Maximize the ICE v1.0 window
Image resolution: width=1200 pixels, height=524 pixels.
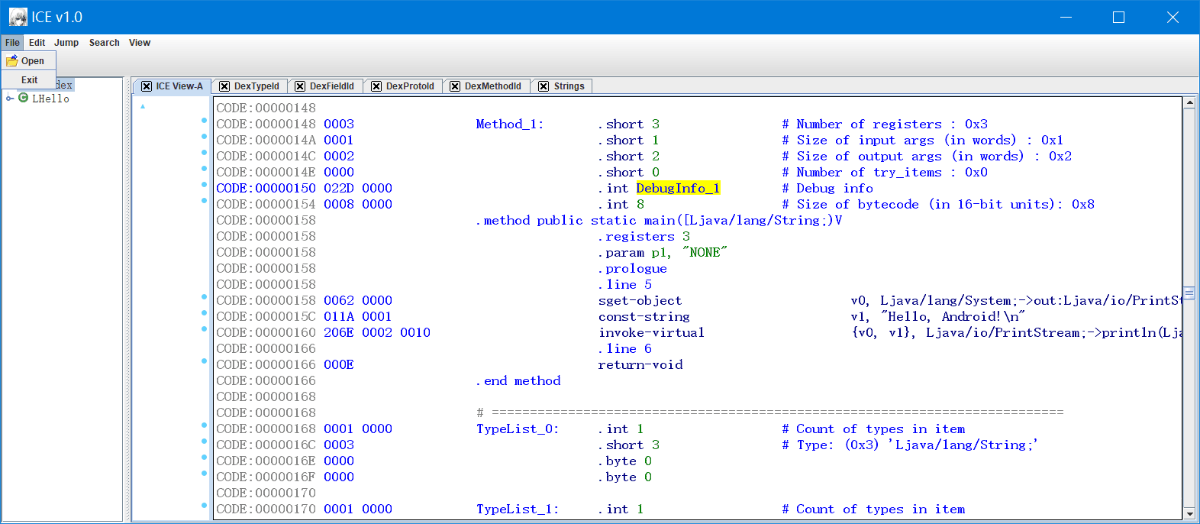[x=1119, y=17]
